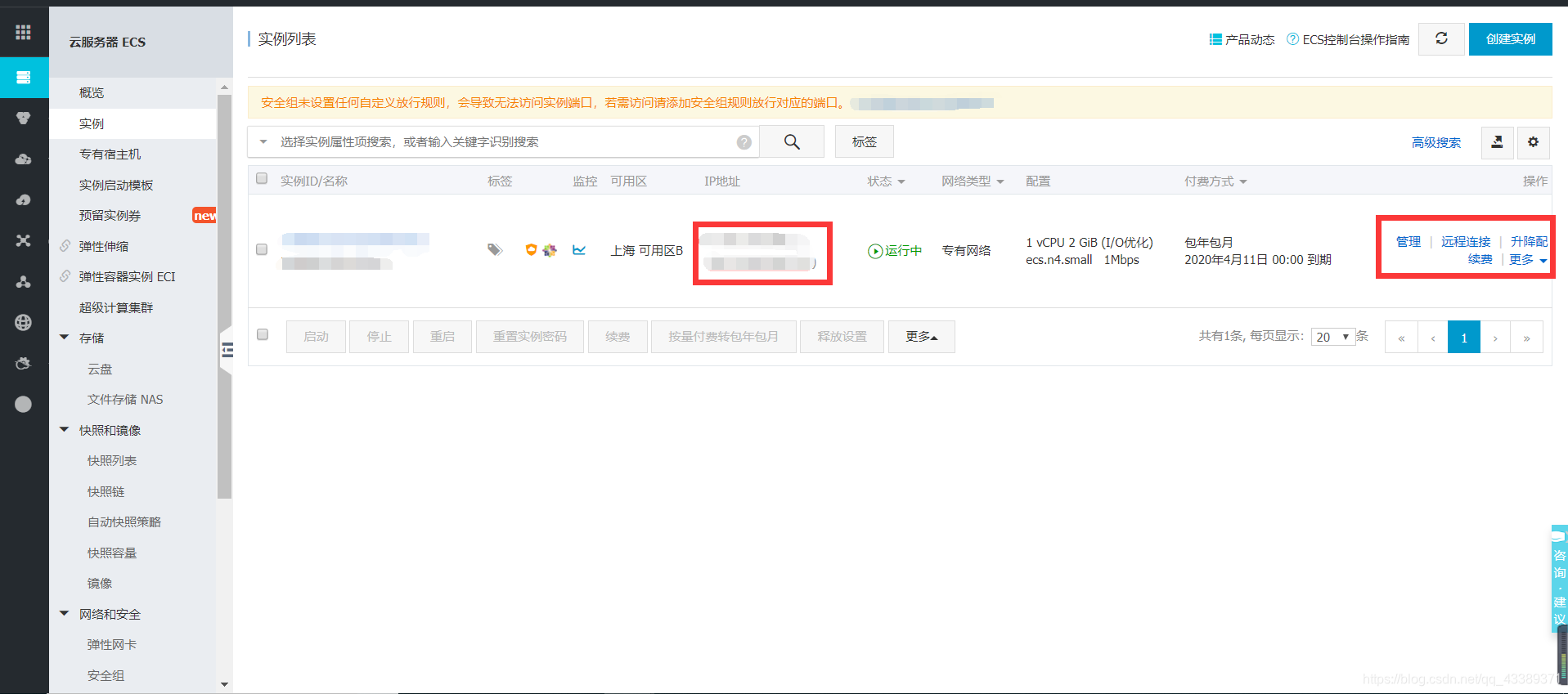Click the refresh instance list icon
Viewport: 1568px width, 694px height.
tap(1441, 38)
